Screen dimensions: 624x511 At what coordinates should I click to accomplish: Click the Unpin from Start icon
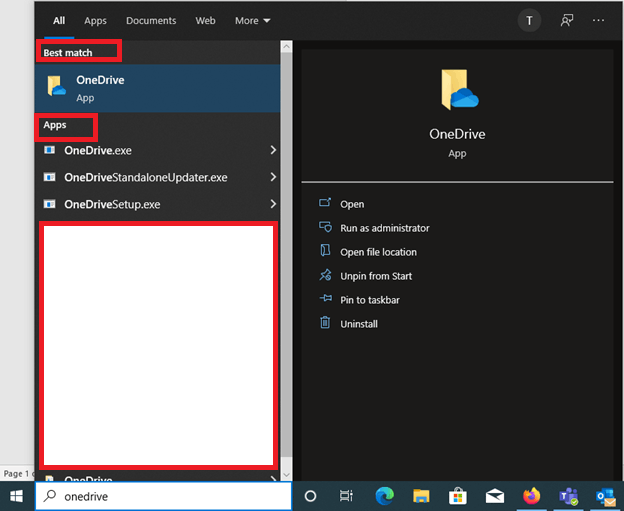click(x=325, y=275)
